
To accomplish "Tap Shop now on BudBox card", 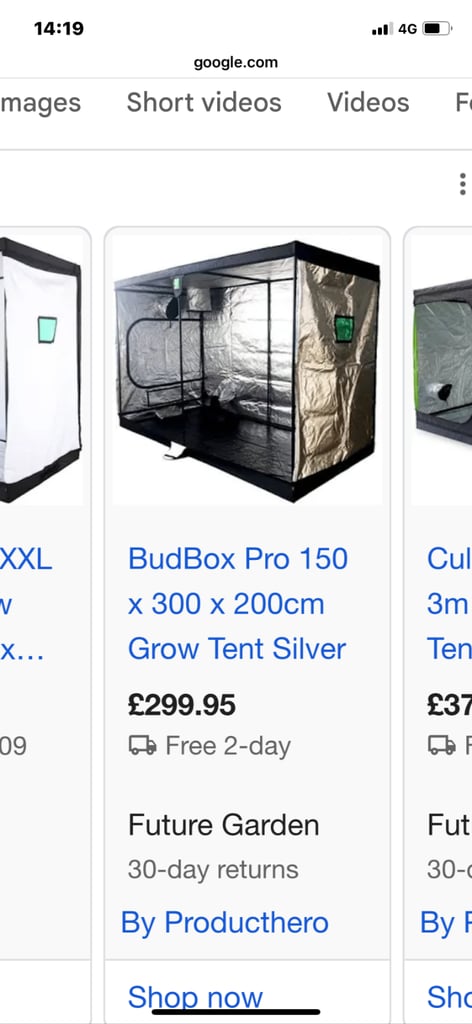I will (x=195, y=998).
